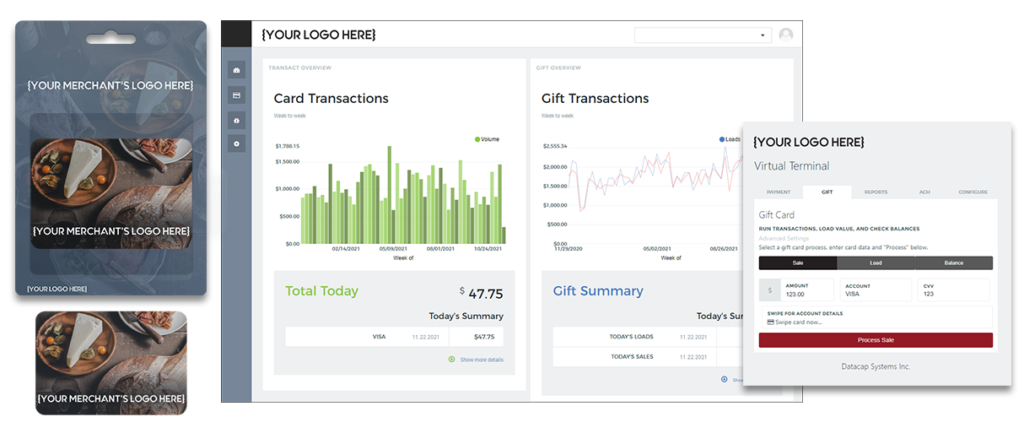The height and width of the screenshot is (422, 1024).
Task: Click the Swipe for account details field
Action: tap(876, 317)
